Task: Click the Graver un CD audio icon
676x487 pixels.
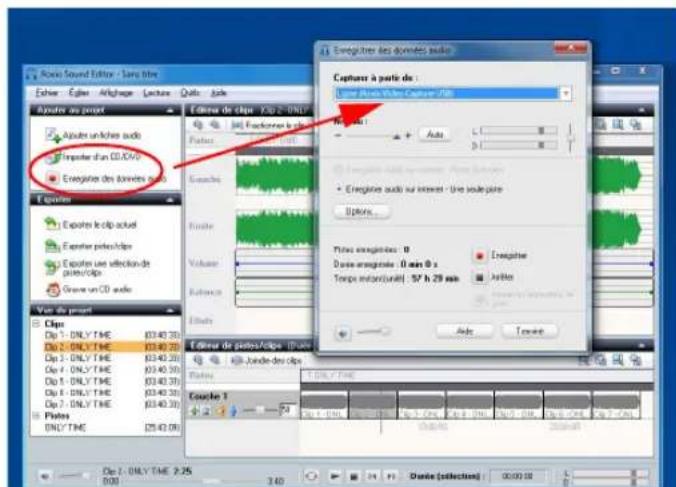Action: pos(53,290)
